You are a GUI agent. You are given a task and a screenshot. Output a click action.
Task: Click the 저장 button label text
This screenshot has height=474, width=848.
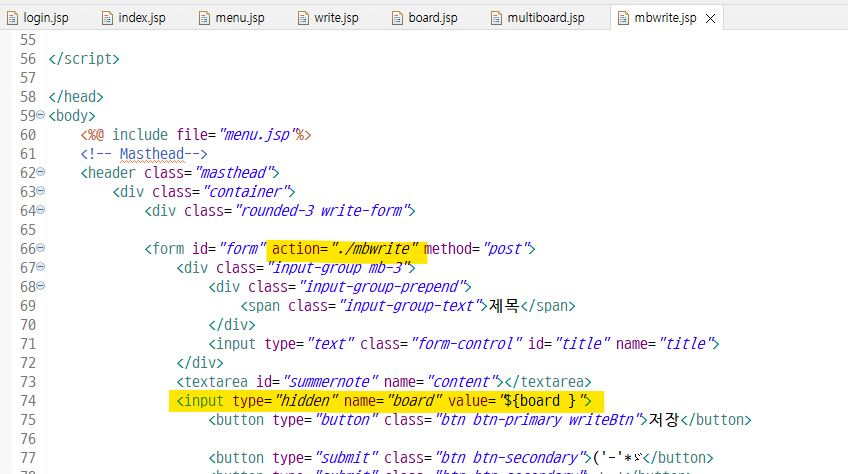pos(664,420)
